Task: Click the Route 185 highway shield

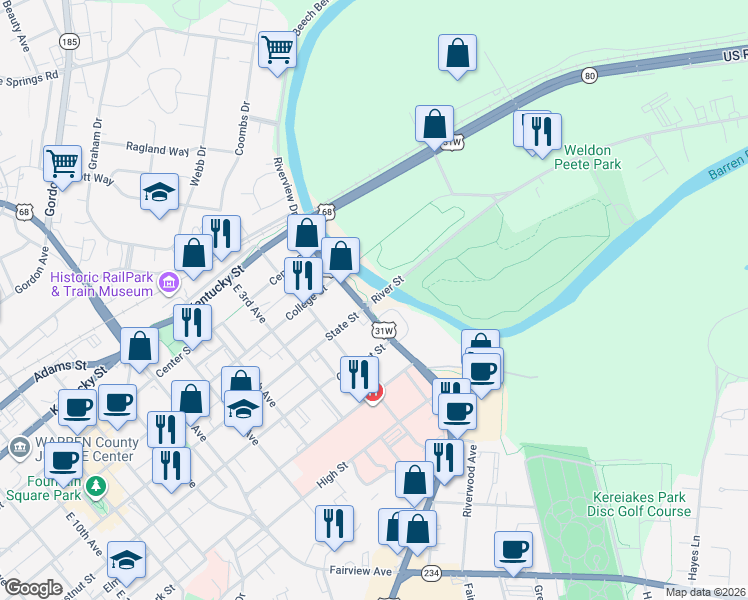Action: coord(69,42)
